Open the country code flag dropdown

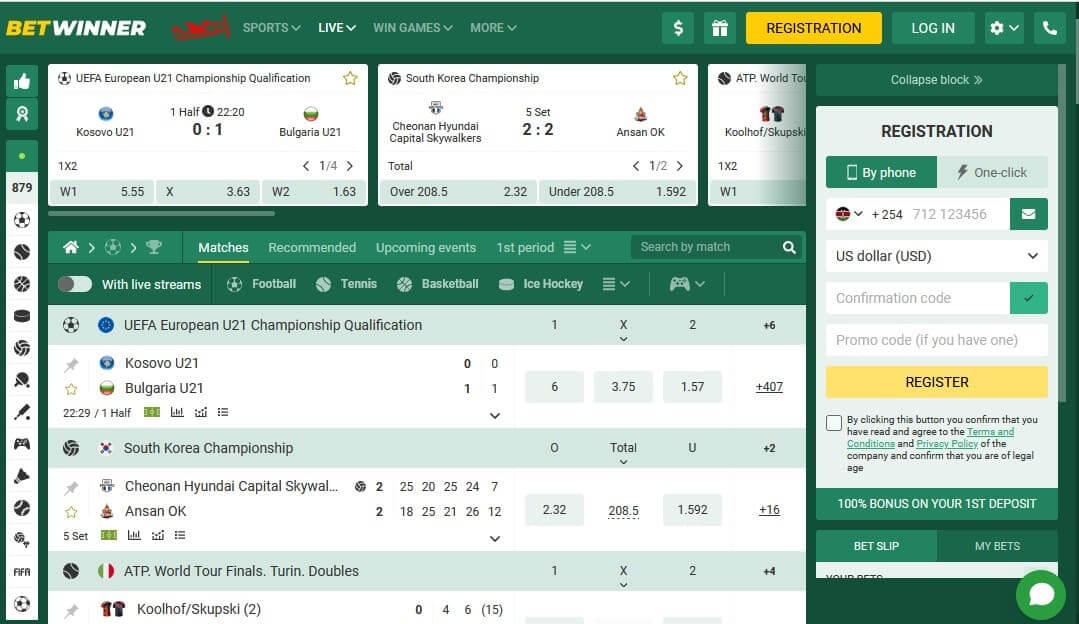tap(848, 214)
